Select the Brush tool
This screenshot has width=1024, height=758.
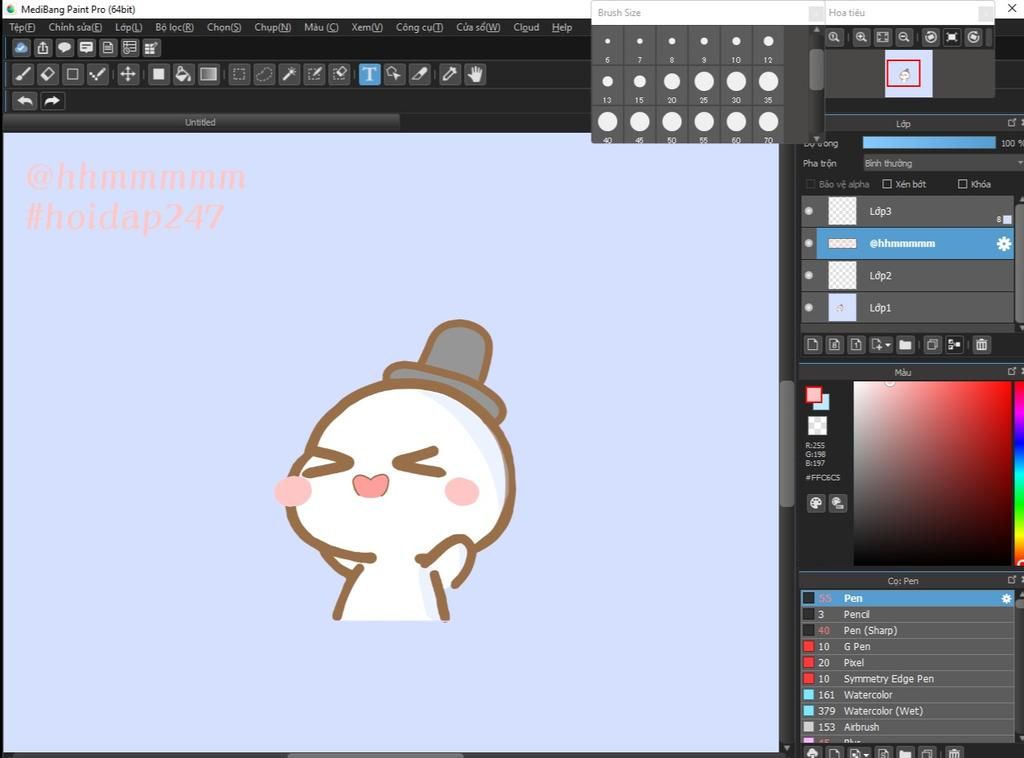click(x=23, y=74)
